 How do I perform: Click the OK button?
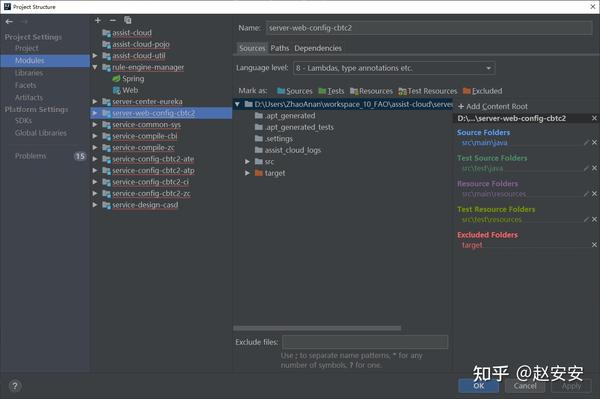478,386
